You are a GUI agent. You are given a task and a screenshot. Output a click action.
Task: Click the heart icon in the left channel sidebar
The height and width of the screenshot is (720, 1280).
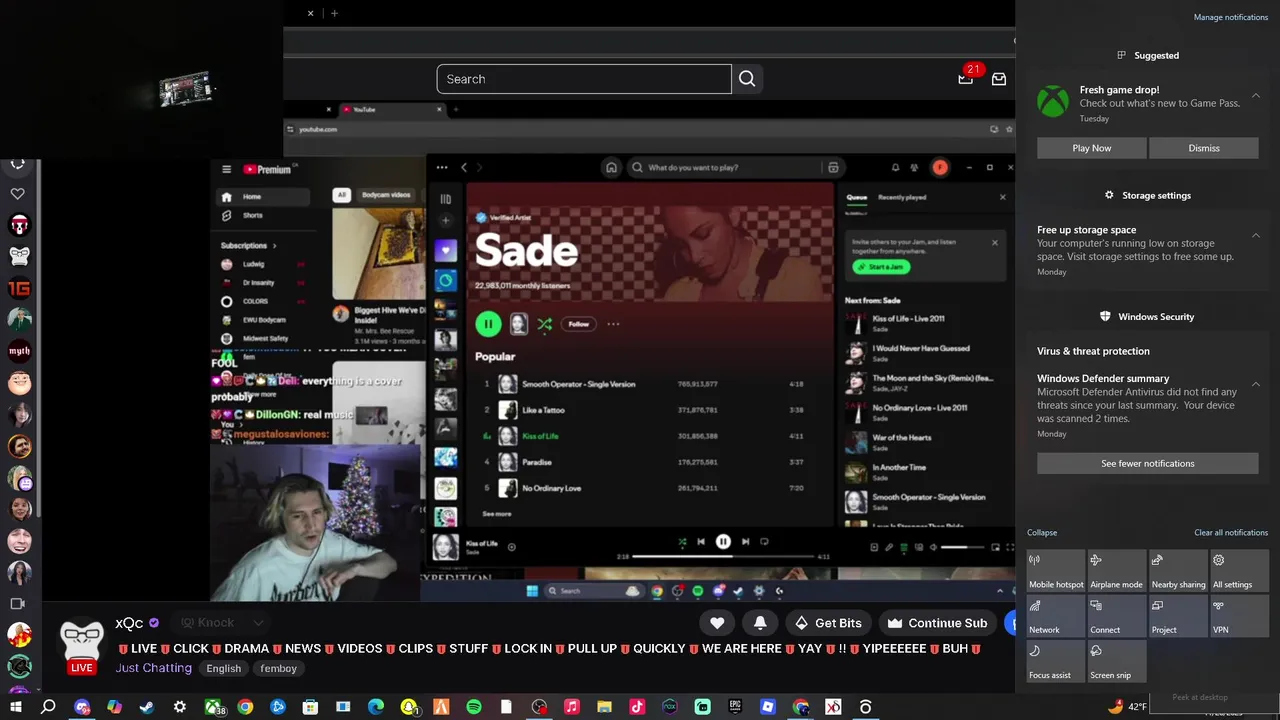(x=18, y=194)
